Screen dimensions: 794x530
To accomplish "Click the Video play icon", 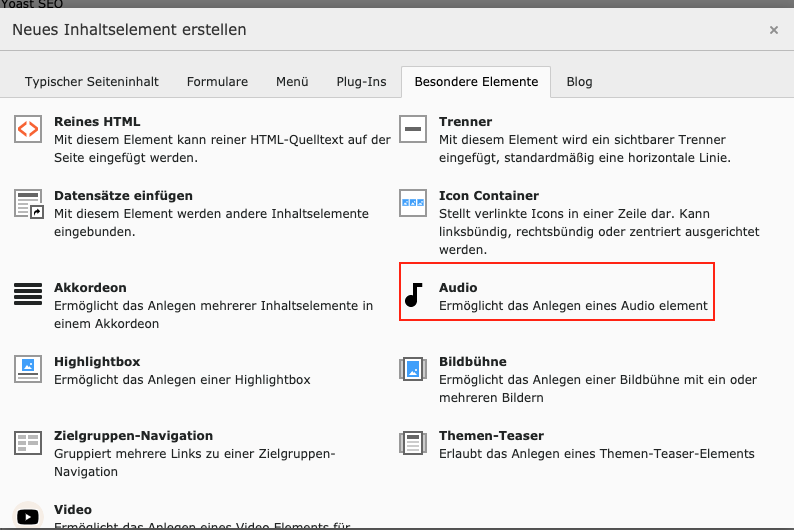I will (x=28, y=515).
